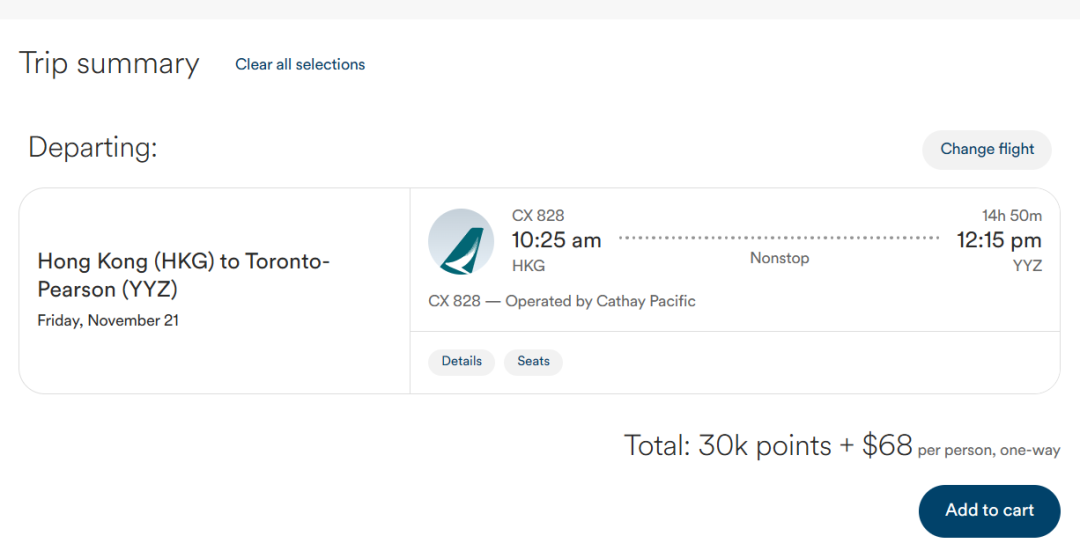The height and width of the screenshot is (558, 1080).
Task: View Seats for flight CX 828
Action: 533,361
